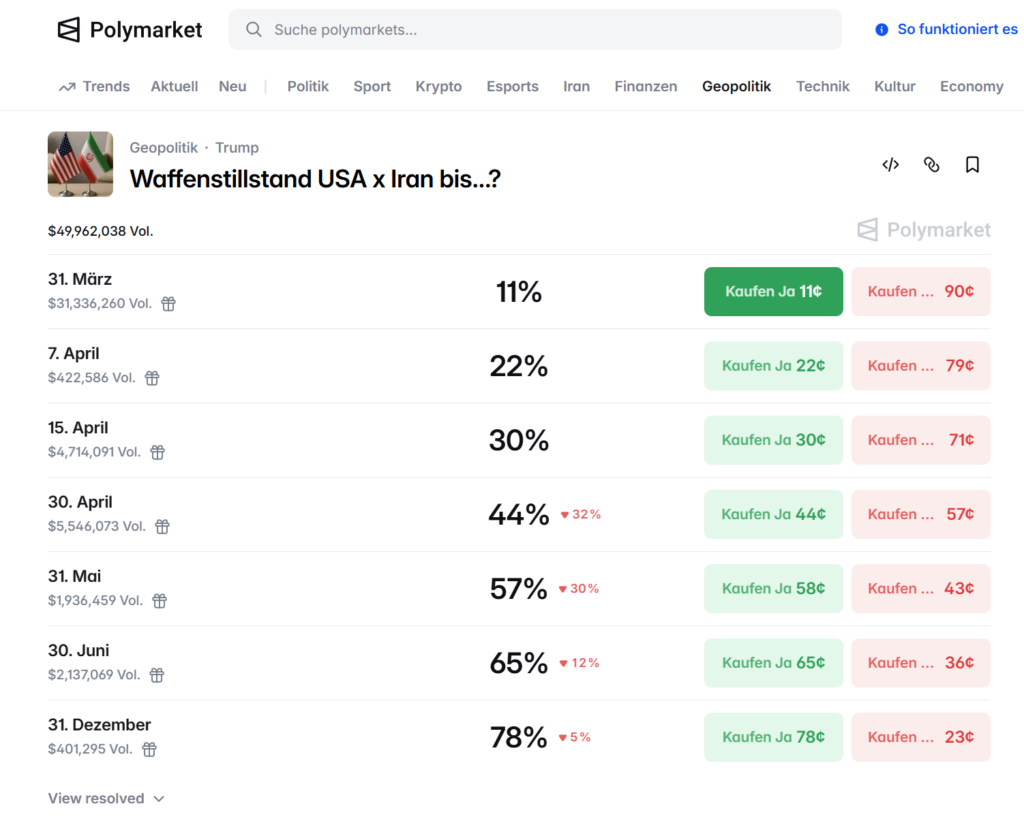The width and height of the screenshot is (1024, 834).
Task: Bookmark this market
Action: (x=972, y=165)
